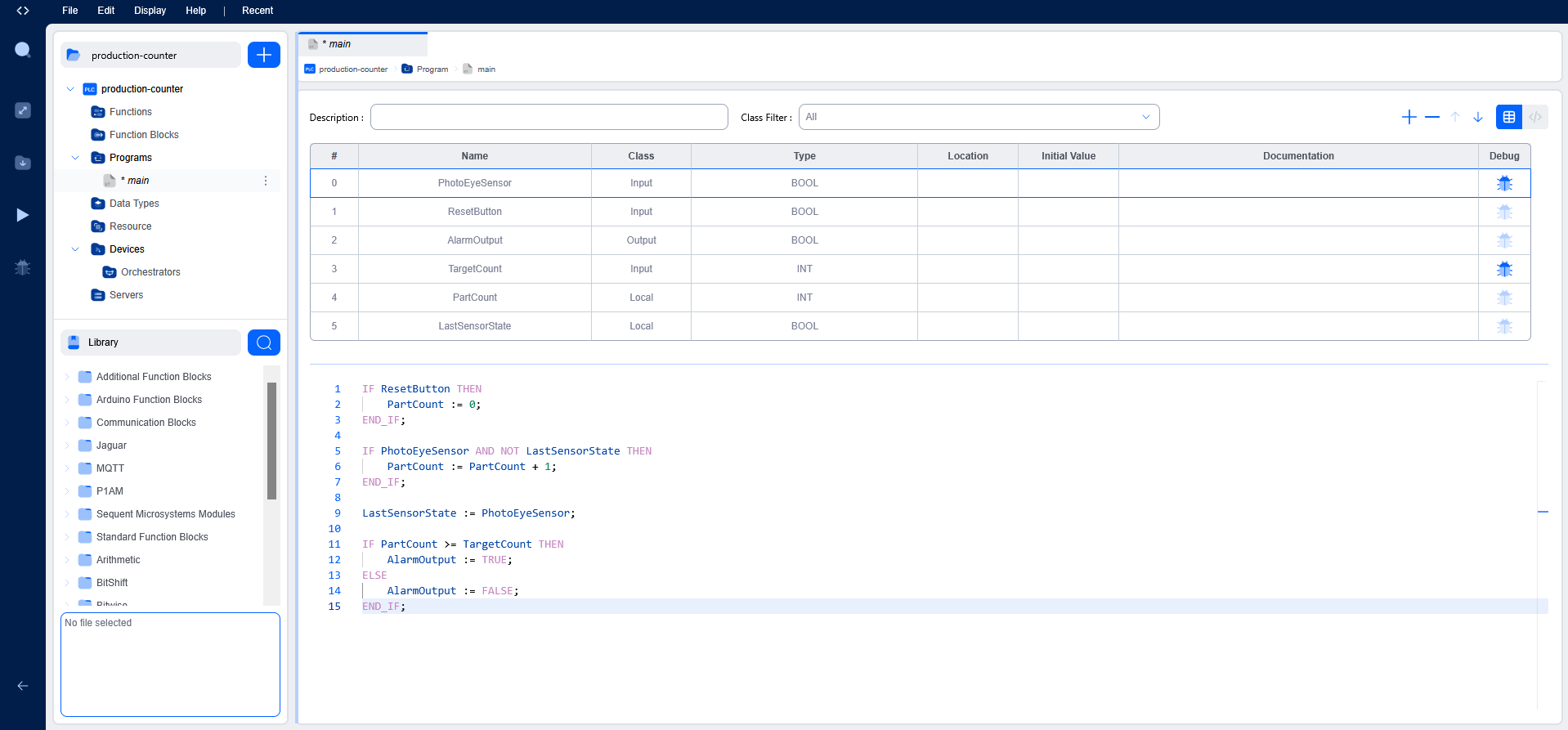This screenshot has height=730, width=1568.
Task: Open options menu for main program
Action: click(x=266, y=181)
